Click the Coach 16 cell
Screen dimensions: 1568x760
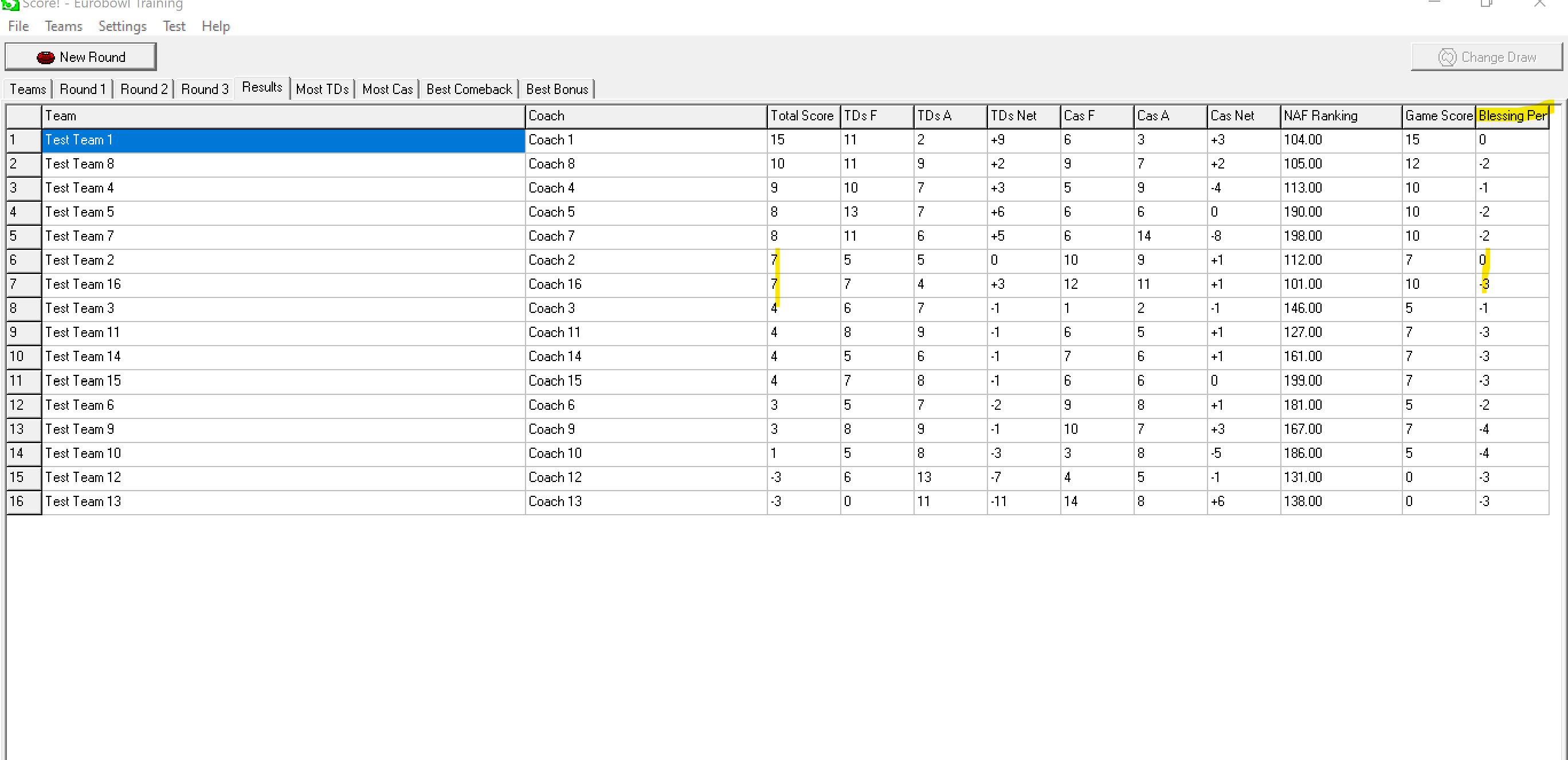coord(645,284)
